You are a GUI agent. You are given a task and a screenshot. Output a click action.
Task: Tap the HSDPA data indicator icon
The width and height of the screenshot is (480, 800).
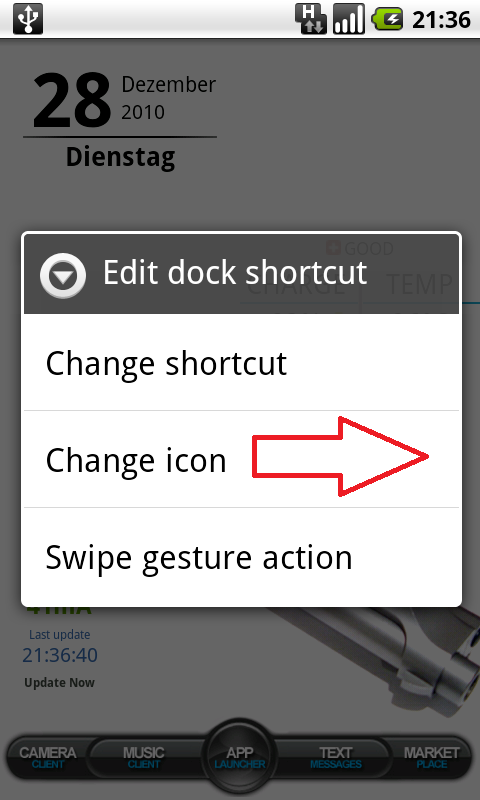click(x=311, y=19)
